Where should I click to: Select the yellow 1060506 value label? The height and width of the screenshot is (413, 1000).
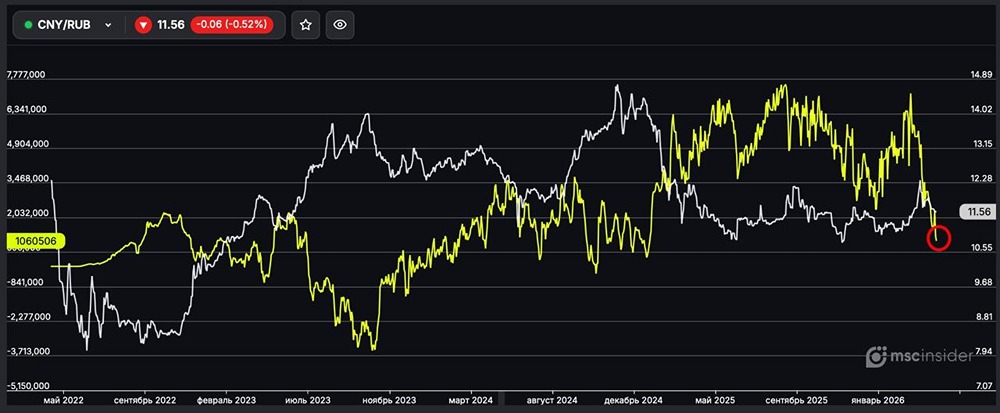[34, 240]
